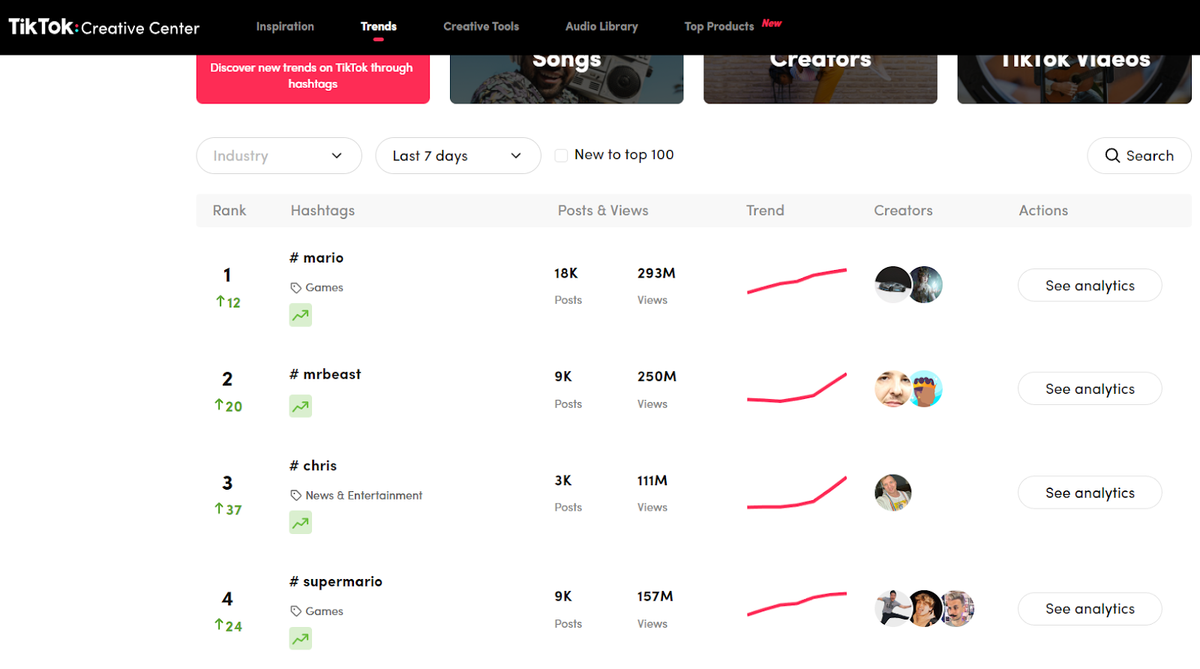Click the Games tag icon in supermario row
This screenshot has width=1200, height=669.
296,612
